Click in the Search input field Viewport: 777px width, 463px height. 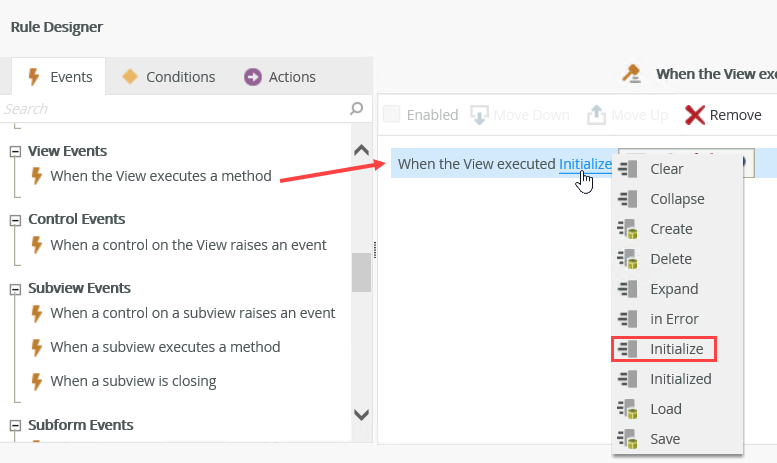[170, 108]
